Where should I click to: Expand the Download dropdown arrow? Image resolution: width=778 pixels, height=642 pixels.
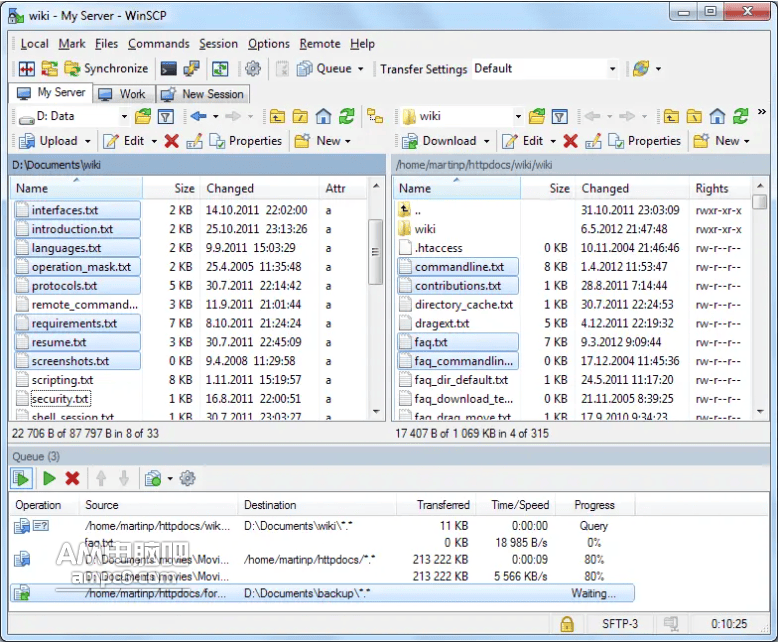point(487,141)
